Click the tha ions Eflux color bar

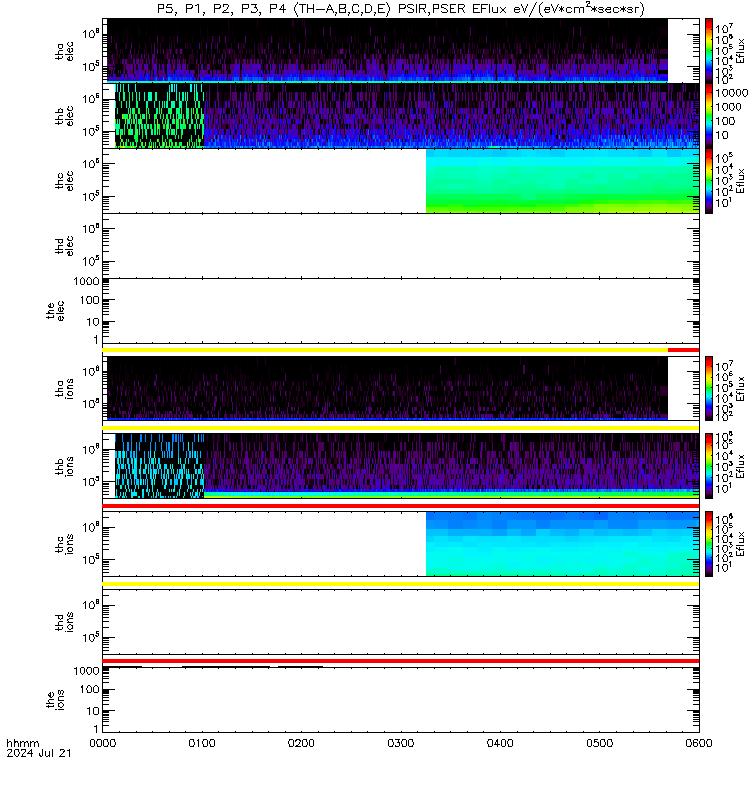709,388
